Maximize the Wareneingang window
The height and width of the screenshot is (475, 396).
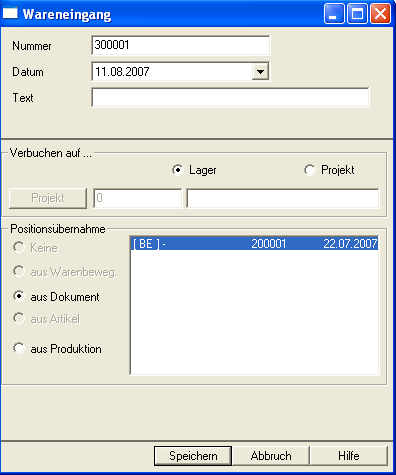coord(357,14)
